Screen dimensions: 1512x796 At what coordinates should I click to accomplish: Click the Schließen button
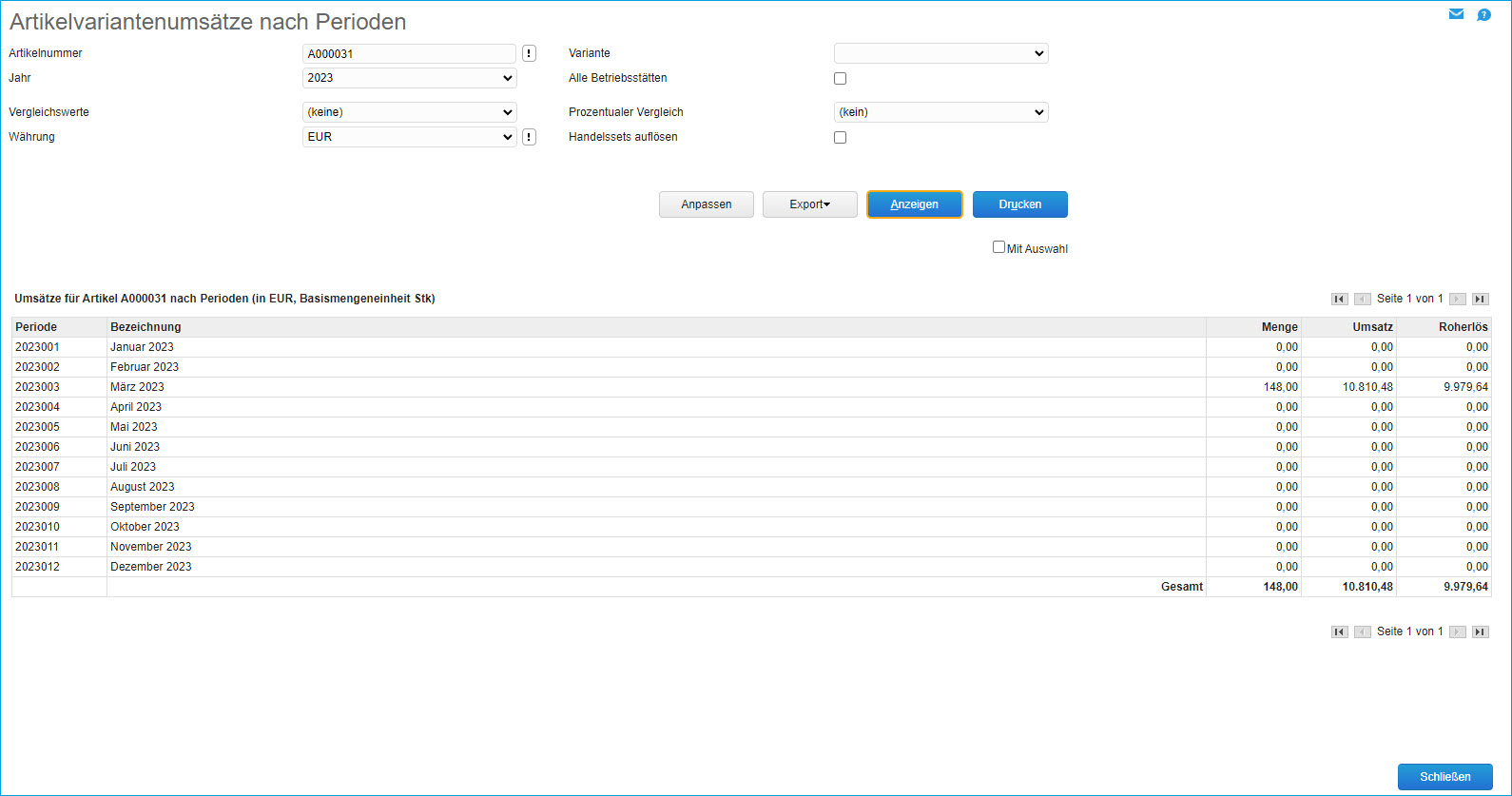pyautogui.click(x=1444, y=777)
